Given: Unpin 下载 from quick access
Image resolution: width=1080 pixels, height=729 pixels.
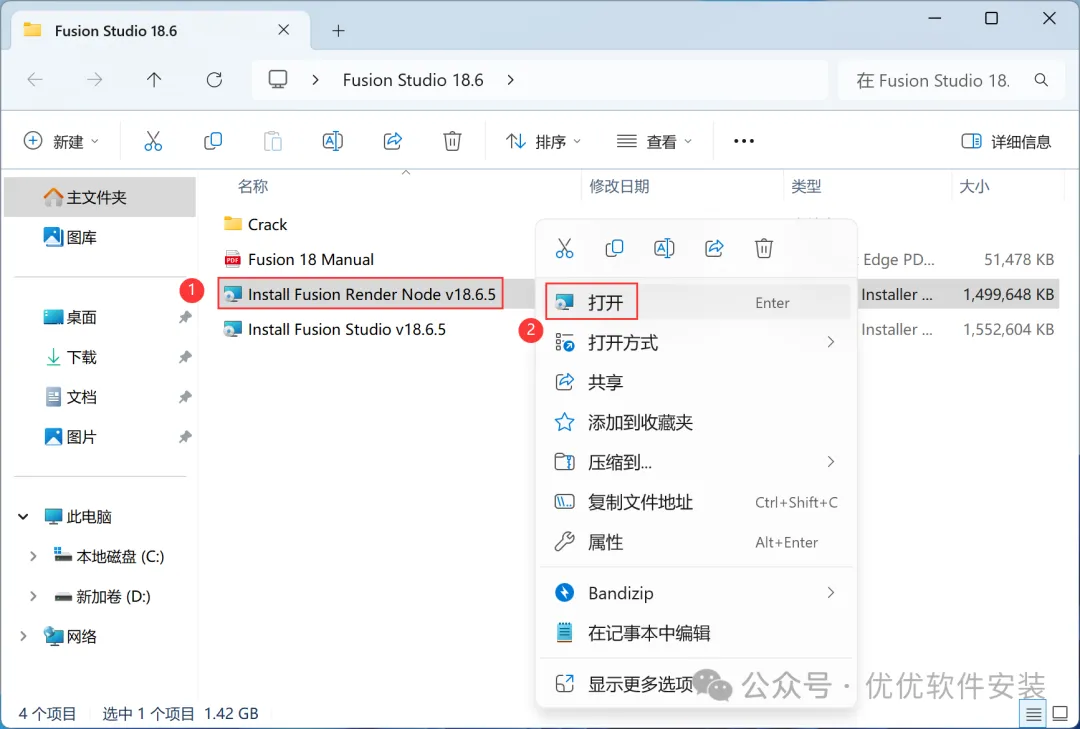Looking at the screenshot, I should tap(185, 357).
